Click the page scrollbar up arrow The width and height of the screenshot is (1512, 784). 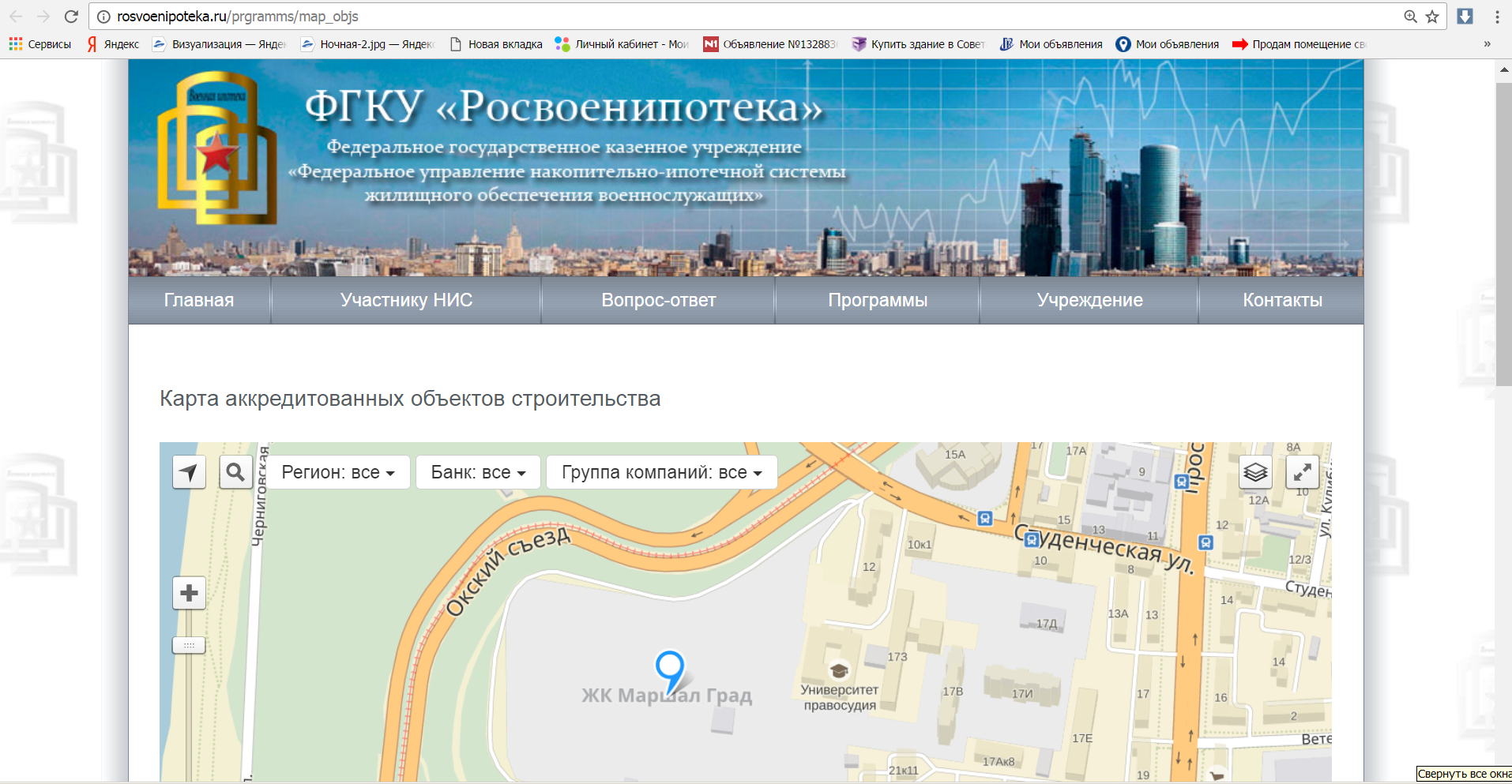pos(1503,70)
